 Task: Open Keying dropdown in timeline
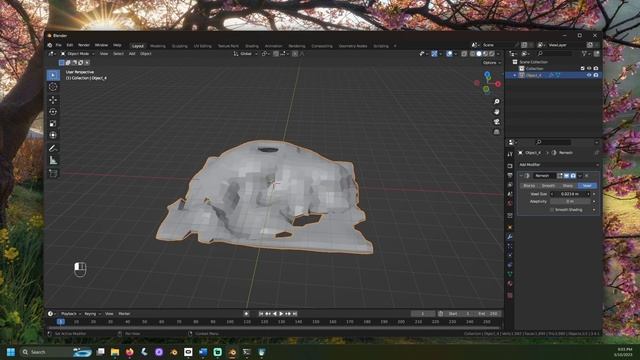[92, 314]
